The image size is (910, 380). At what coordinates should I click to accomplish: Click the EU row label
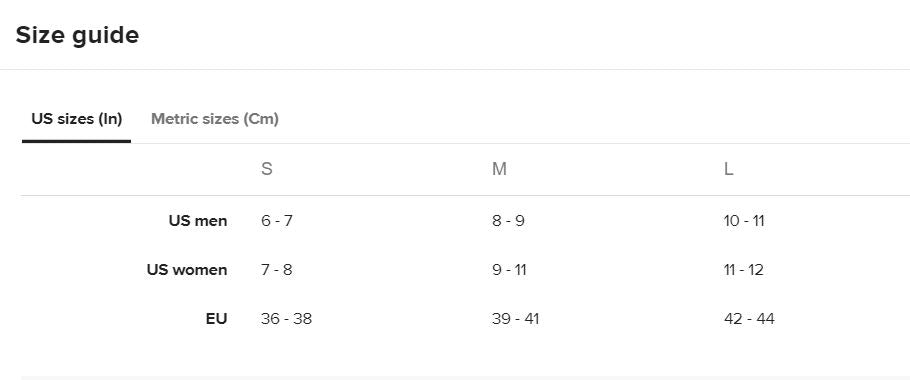coord(216,319)
